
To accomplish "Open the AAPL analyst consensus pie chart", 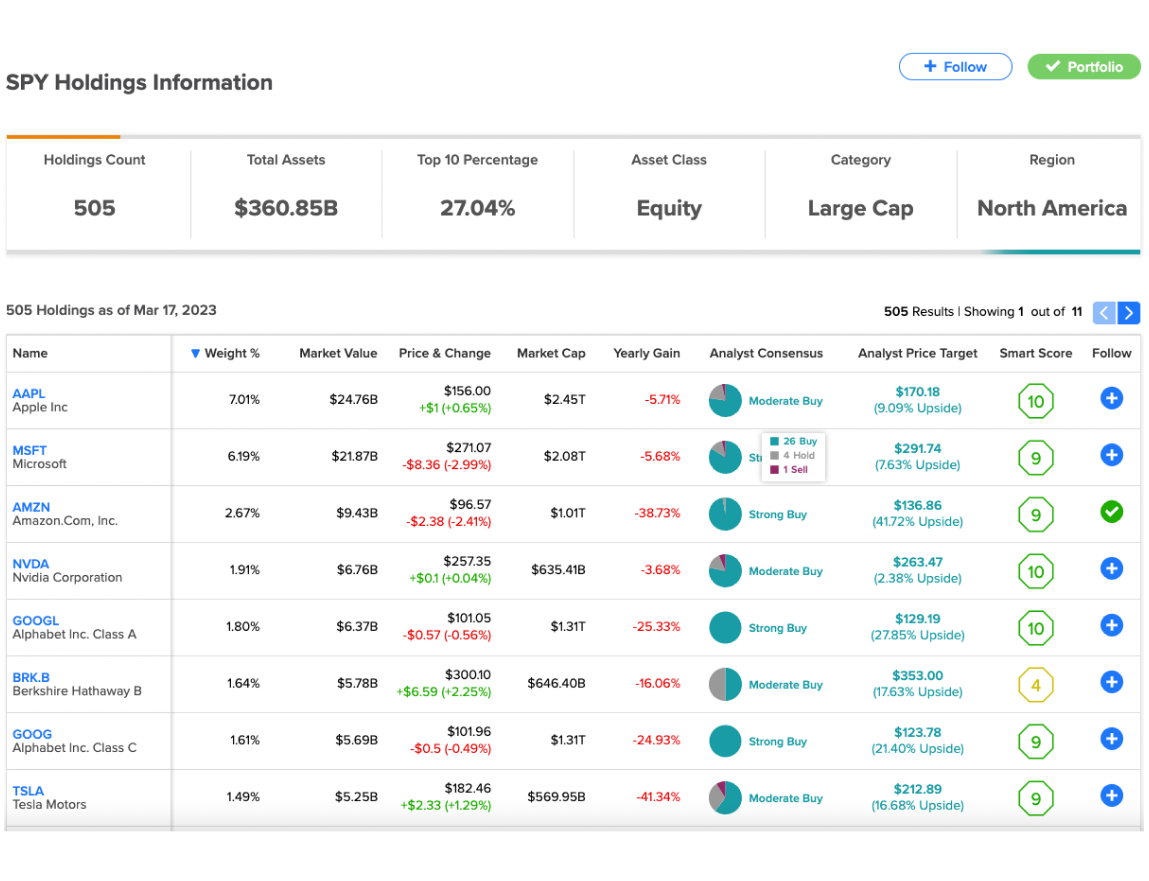I will point(725,400).
